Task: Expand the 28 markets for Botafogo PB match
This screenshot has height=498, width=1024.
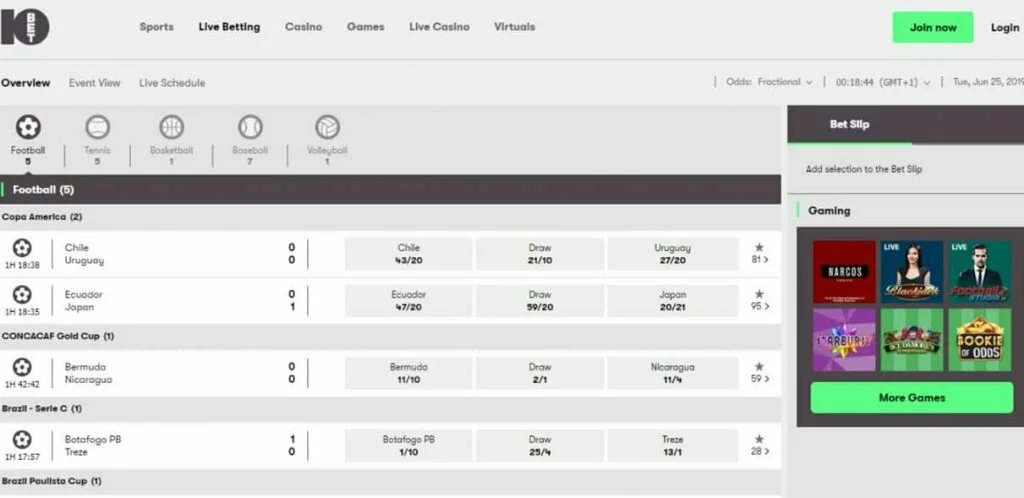Action: (759, 452)
